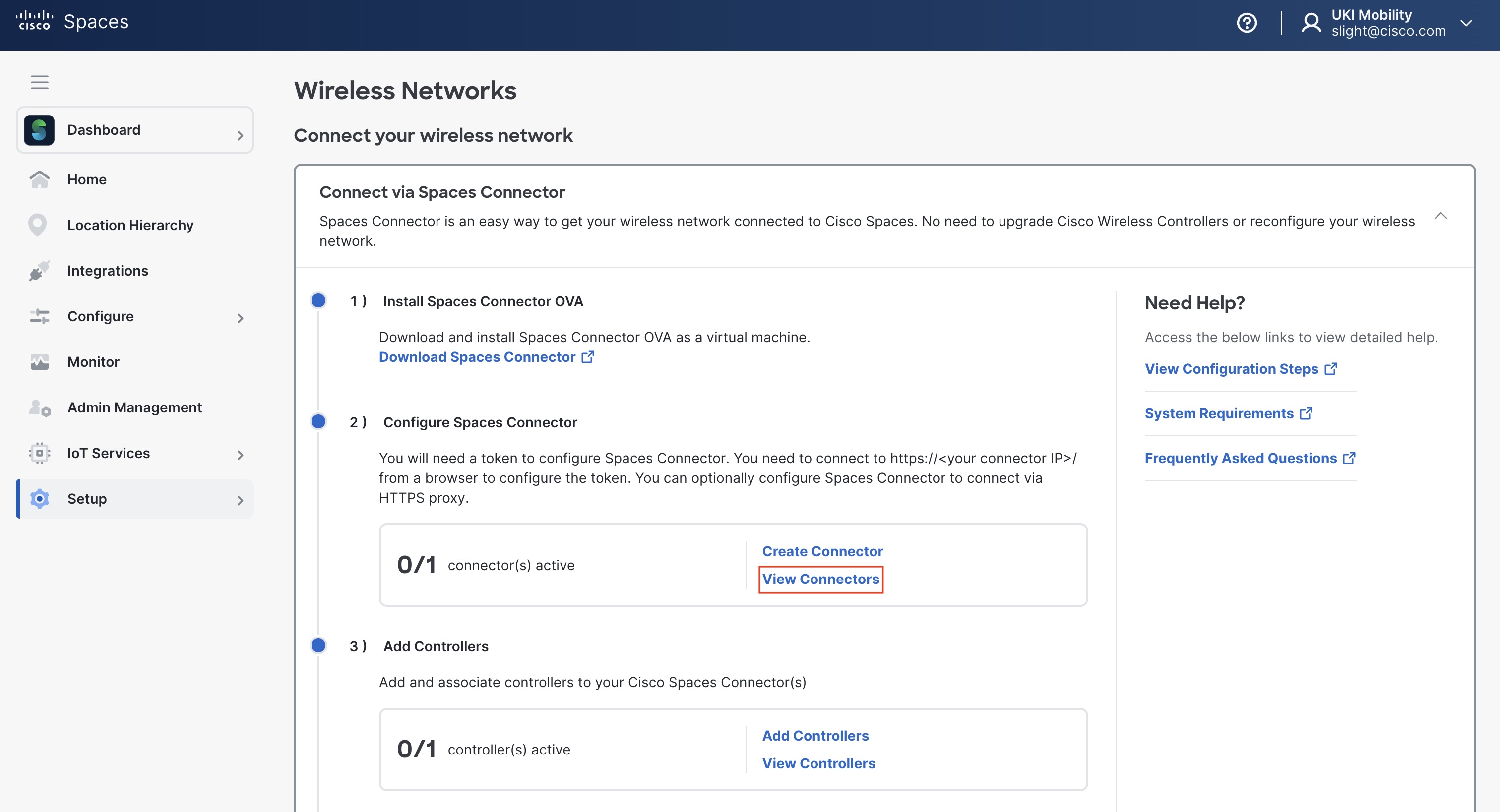Click the Cisco Spaces logo
This screenshot has height=812, width=1500.
click(72, 21)
